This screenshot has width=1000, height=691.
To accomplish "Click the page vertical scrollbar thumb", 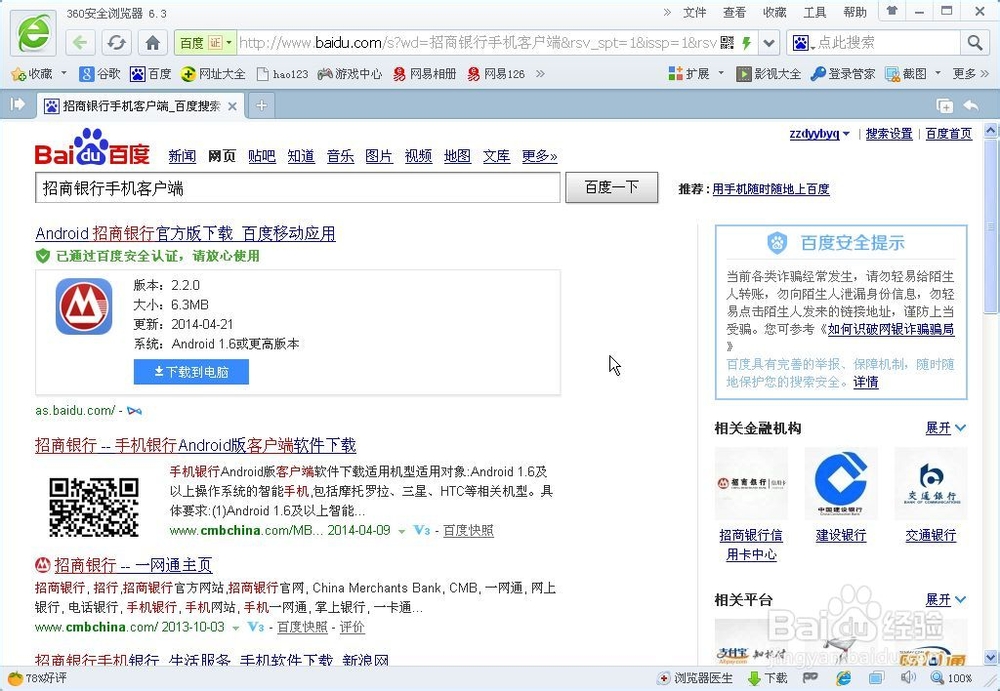I will (990, 227).
